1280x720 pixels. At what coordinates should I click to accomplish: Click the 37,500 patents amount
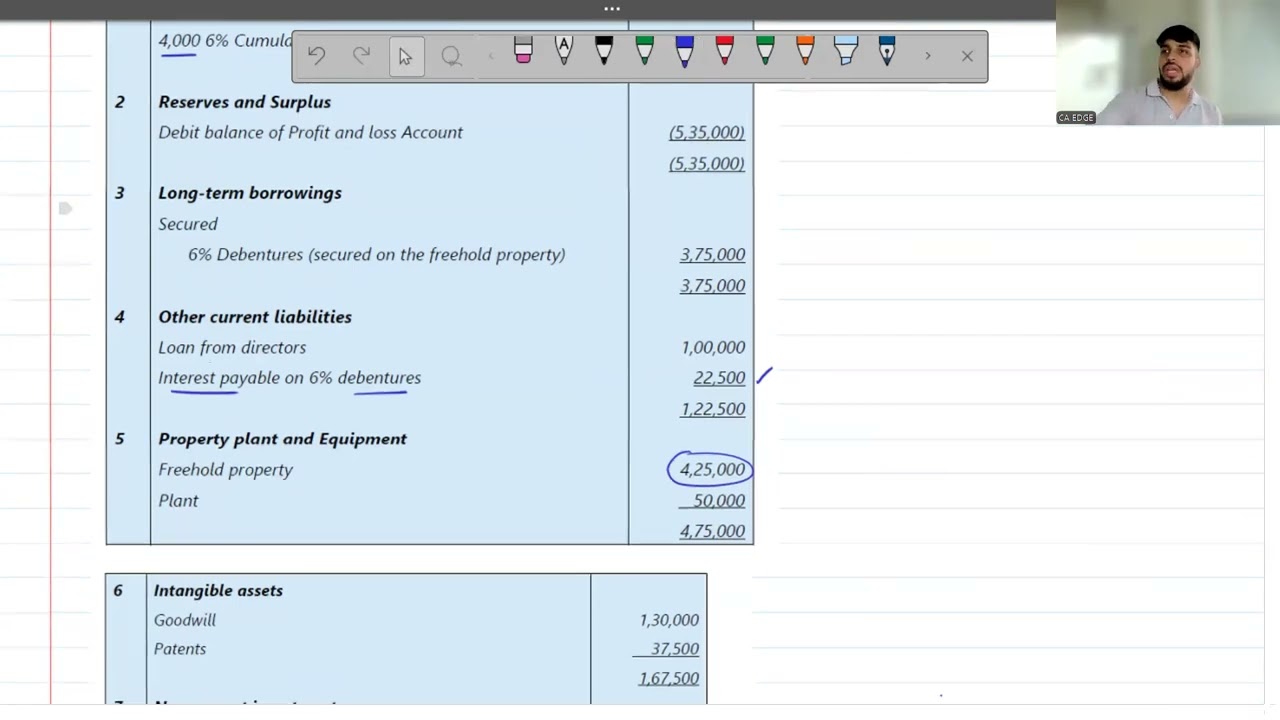click(674, 649)
